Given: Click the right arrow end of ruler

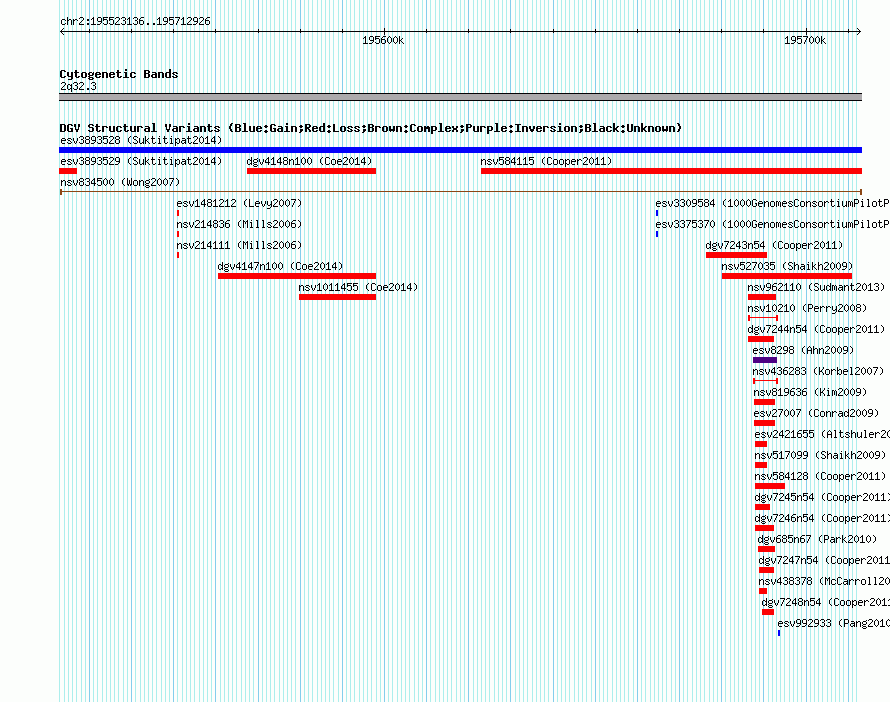Looking at the screenshot, I should click(x=859, y=31).
